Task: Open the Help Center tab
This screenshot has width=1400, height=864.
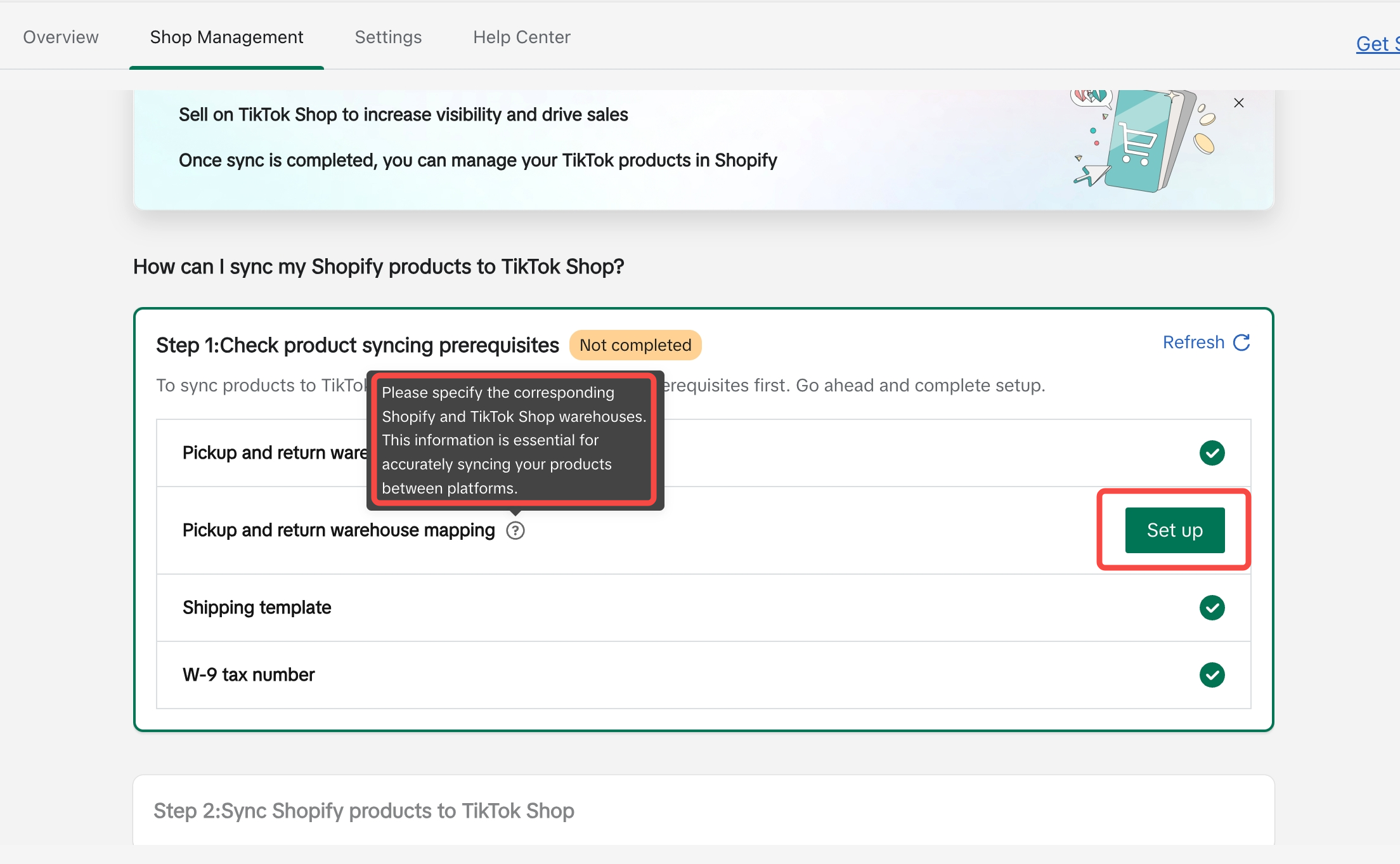Action: [521, 37]
